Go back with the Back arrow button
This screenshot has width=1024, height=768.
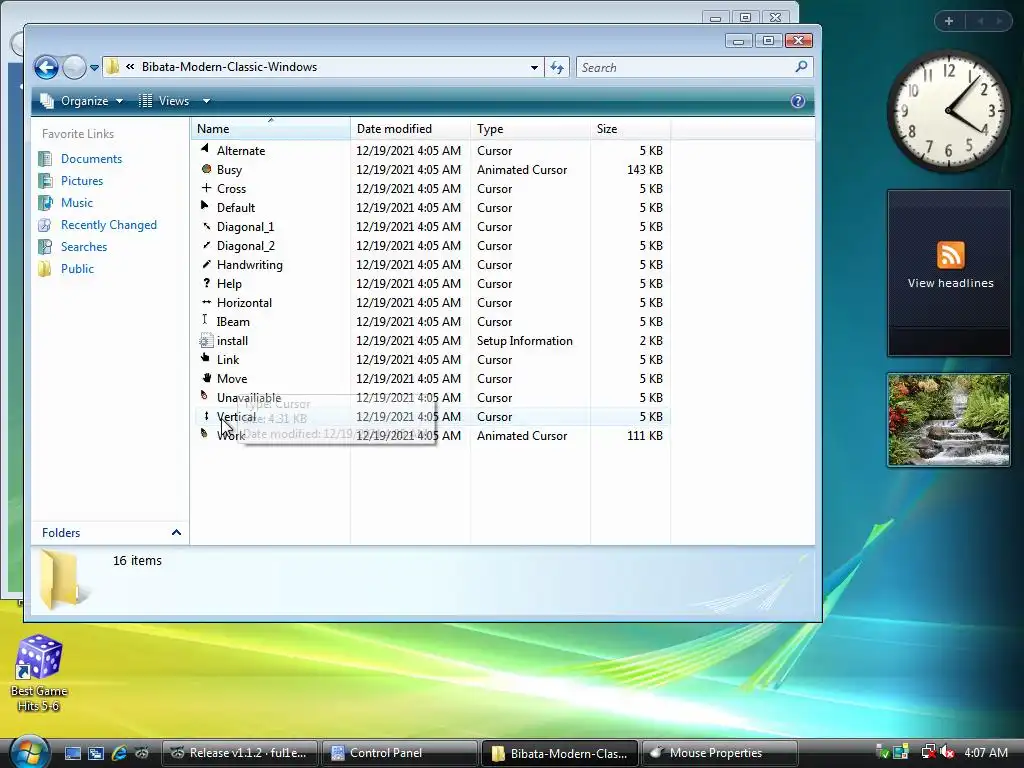coord(46,67)
